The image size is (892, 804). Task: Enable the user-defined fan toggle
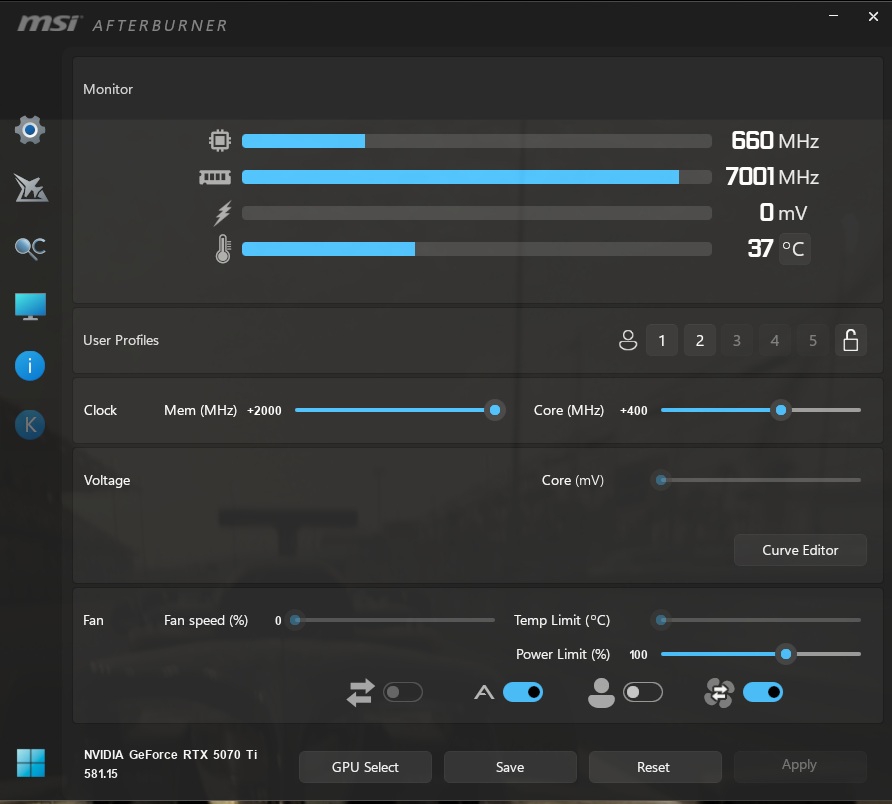[643, 692]
